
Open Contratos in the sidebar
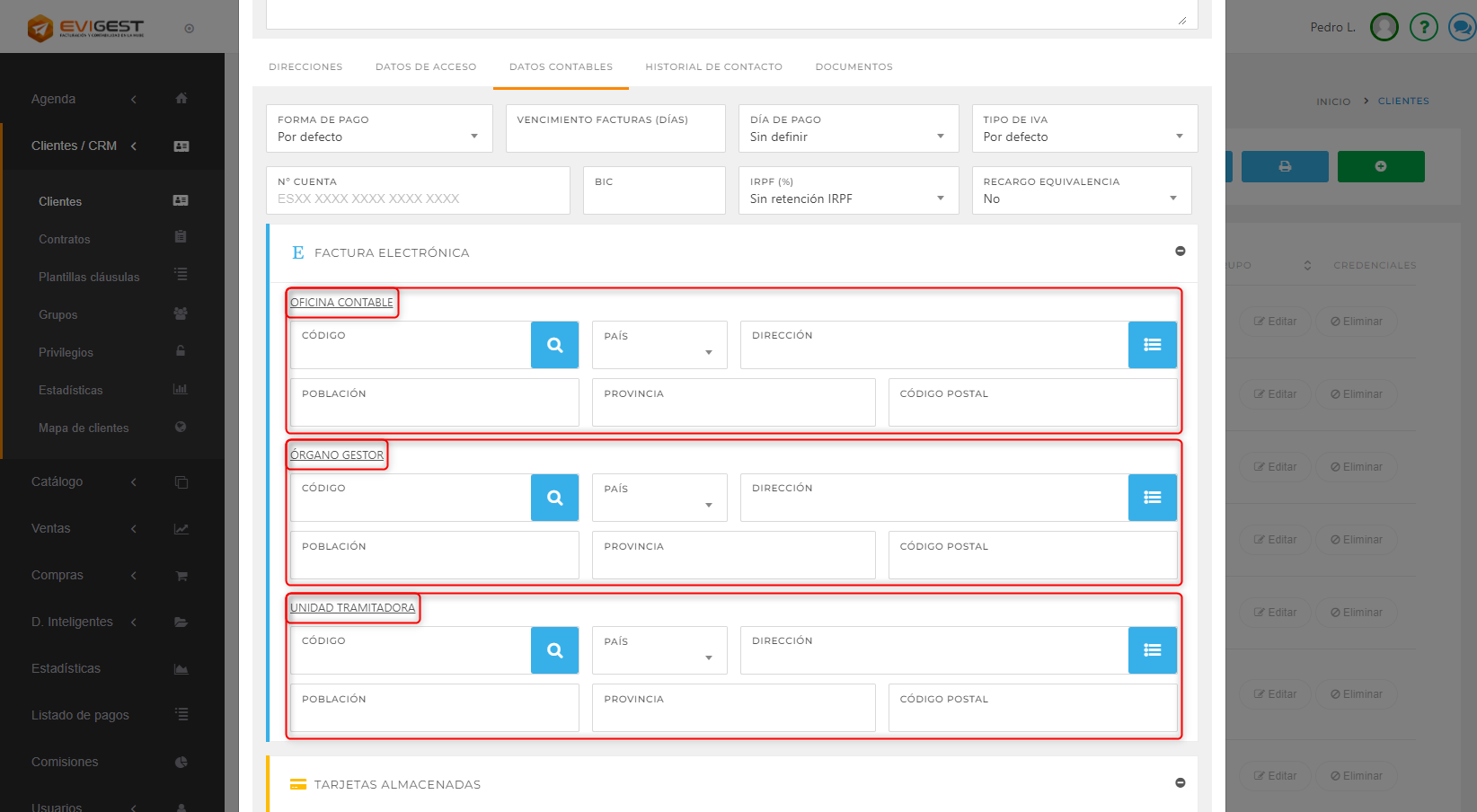click(x=65, y=240)
